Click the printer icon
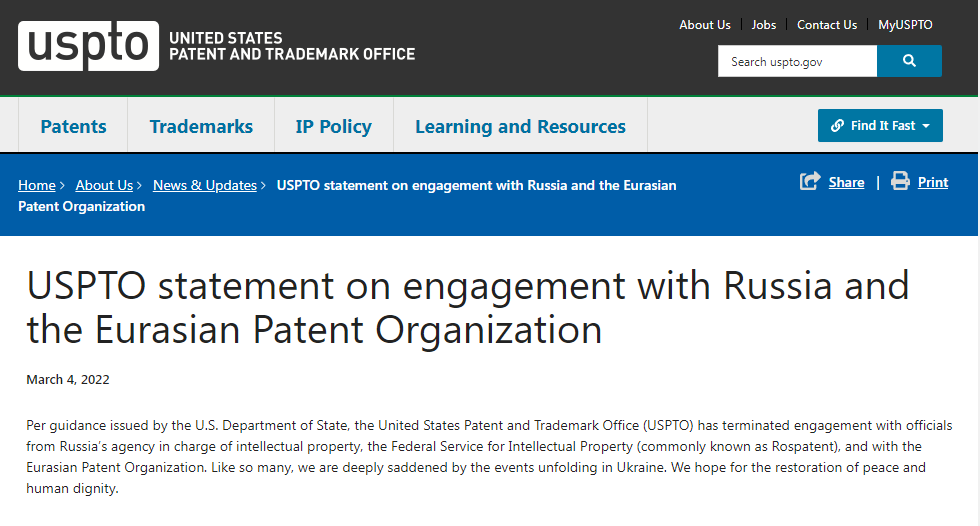 (900, 181)
